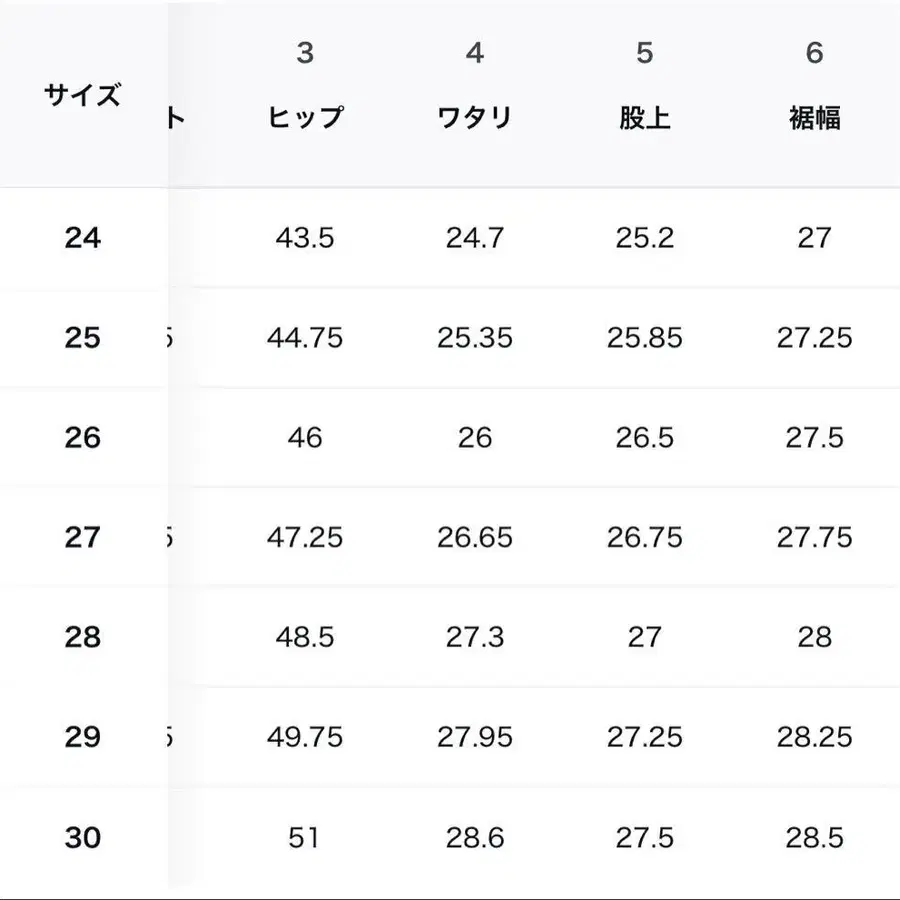900x900 pixels.
Task: Click the size 28 row label
Action: click(83, 637)
